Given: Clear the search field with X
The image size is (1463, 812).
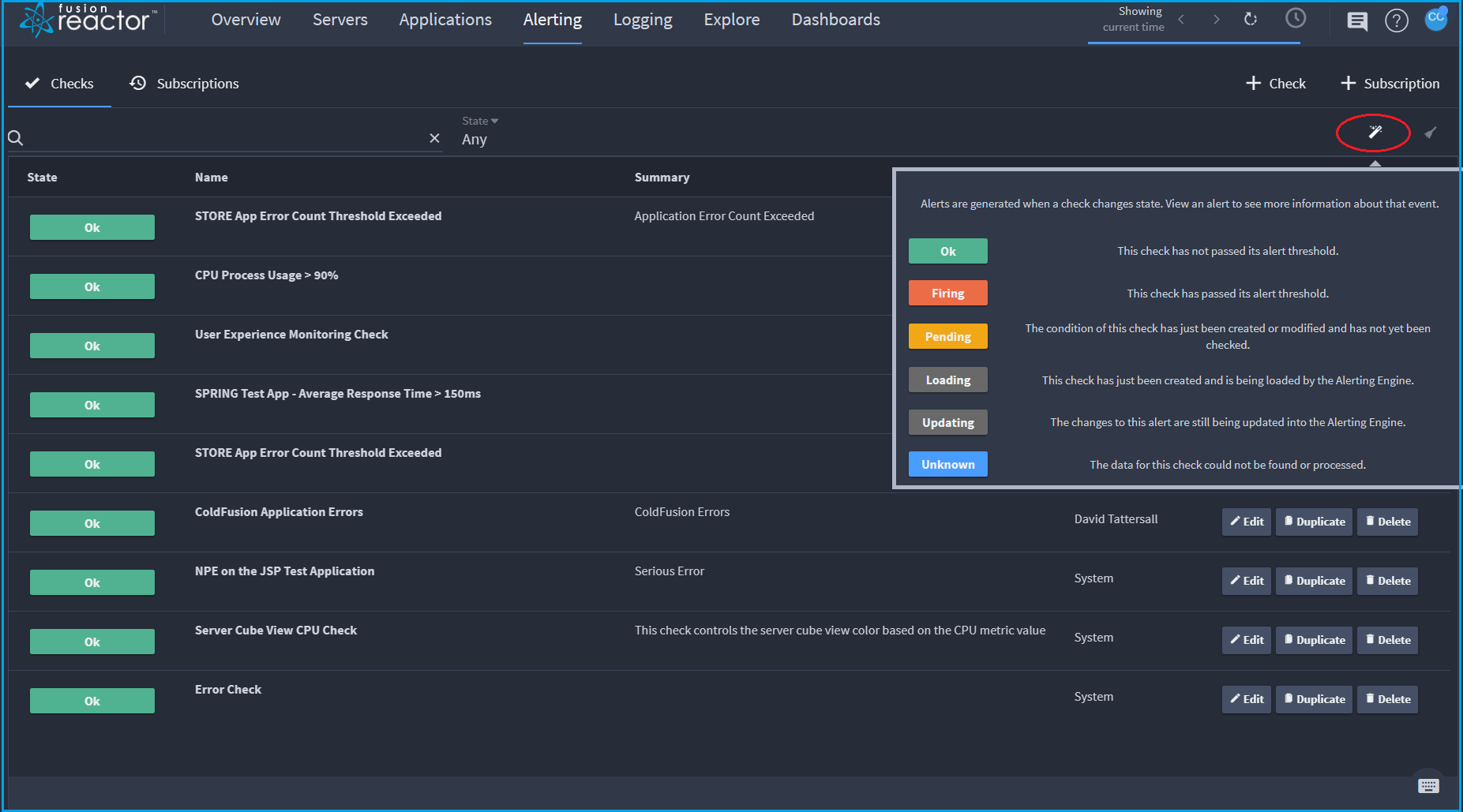Looking at the screenshot, I should point(434,138).
